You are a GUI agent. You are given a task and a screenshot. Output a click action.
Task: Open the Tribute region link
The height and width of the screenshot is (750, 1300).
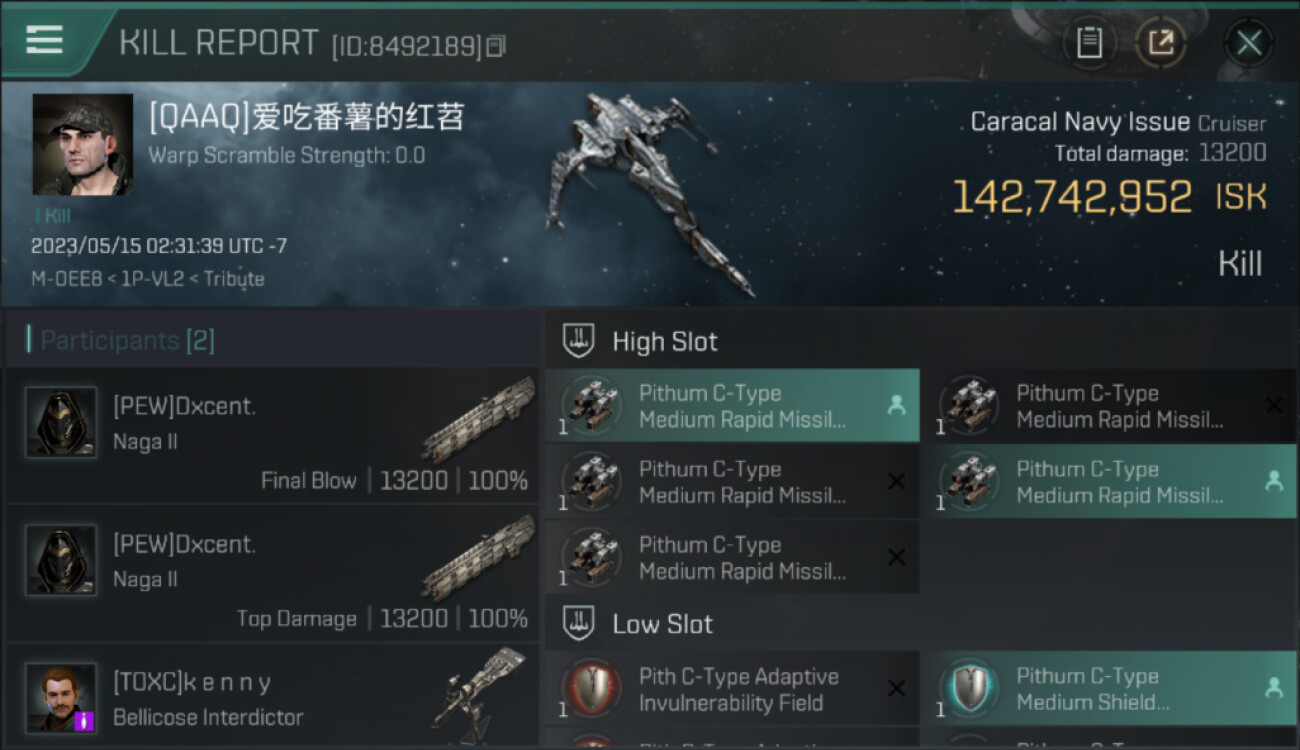pos(234,279)
